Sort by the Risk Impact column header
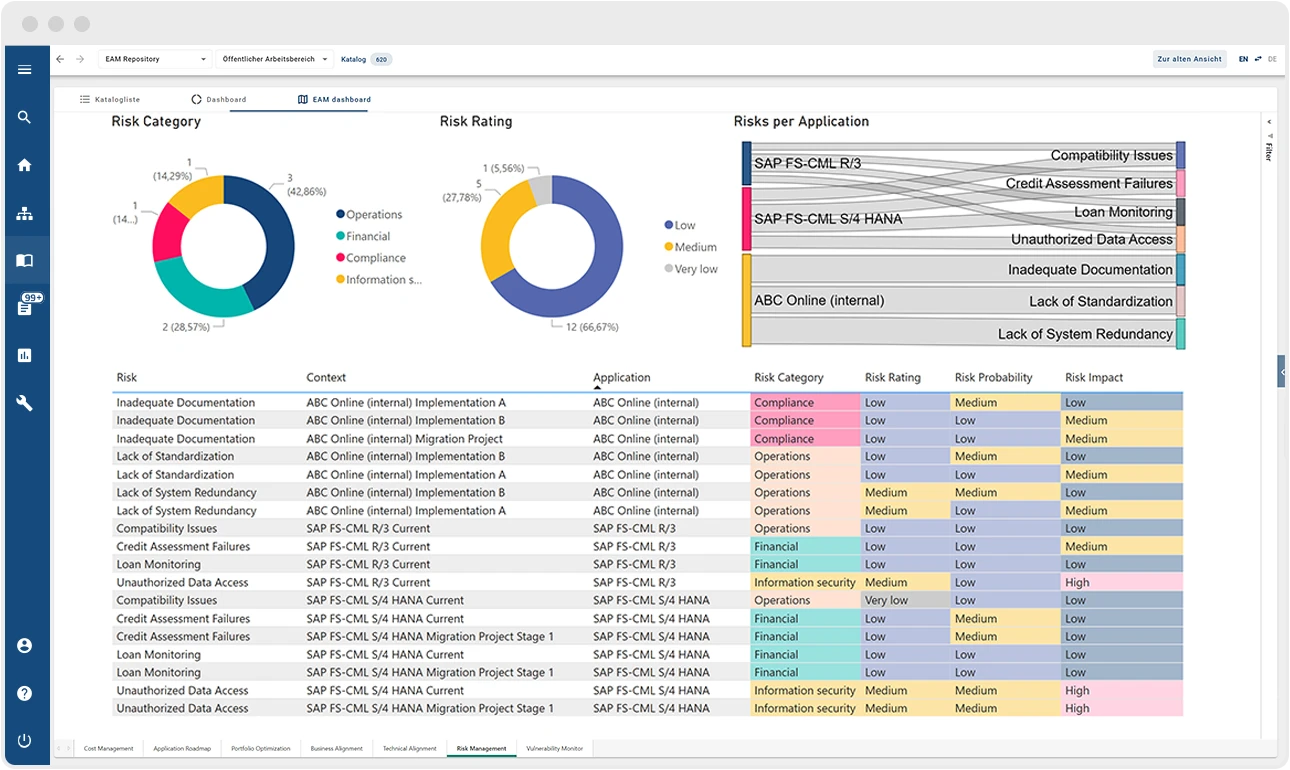 click(1094, 378)
